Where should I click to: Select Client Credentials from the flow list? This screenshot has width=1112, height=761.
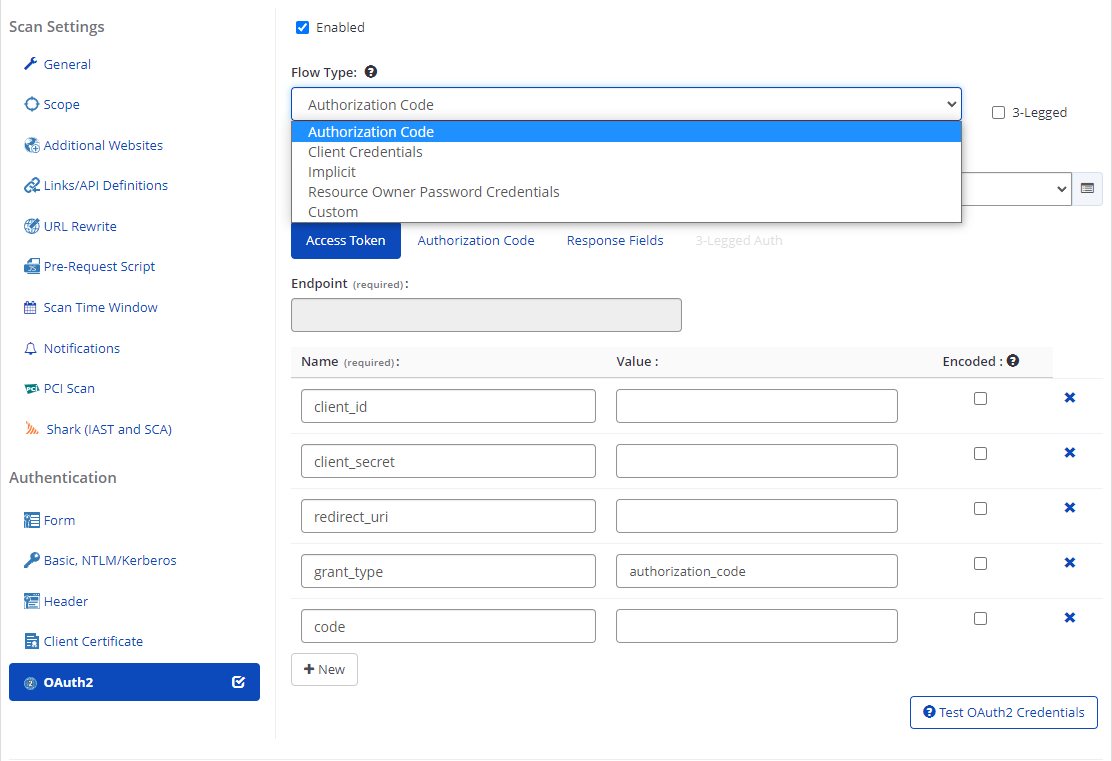(x=364, y=151)
